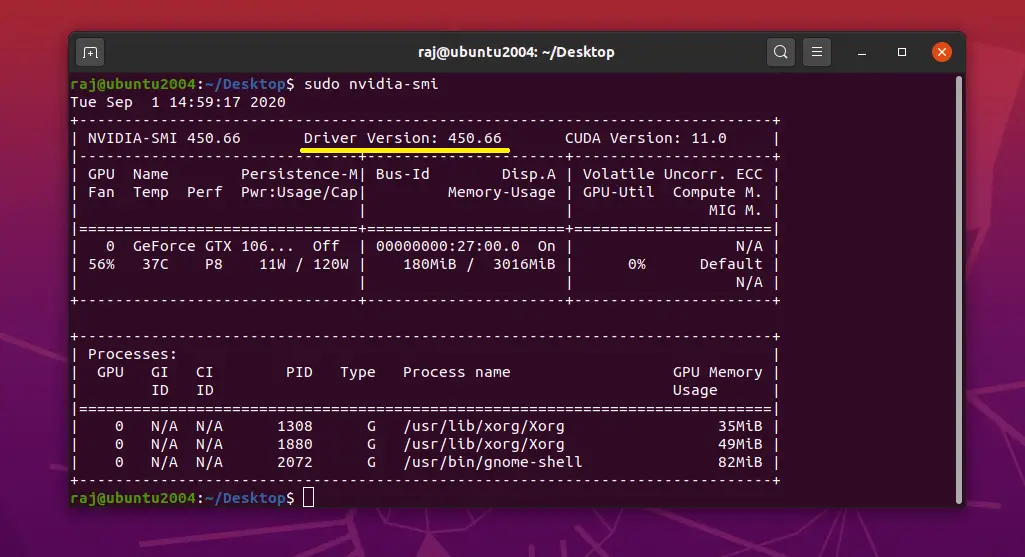
Task: Click /usr/lib/xorg/Xorg in PID 1880 row
Action: [x=484, y=444]
